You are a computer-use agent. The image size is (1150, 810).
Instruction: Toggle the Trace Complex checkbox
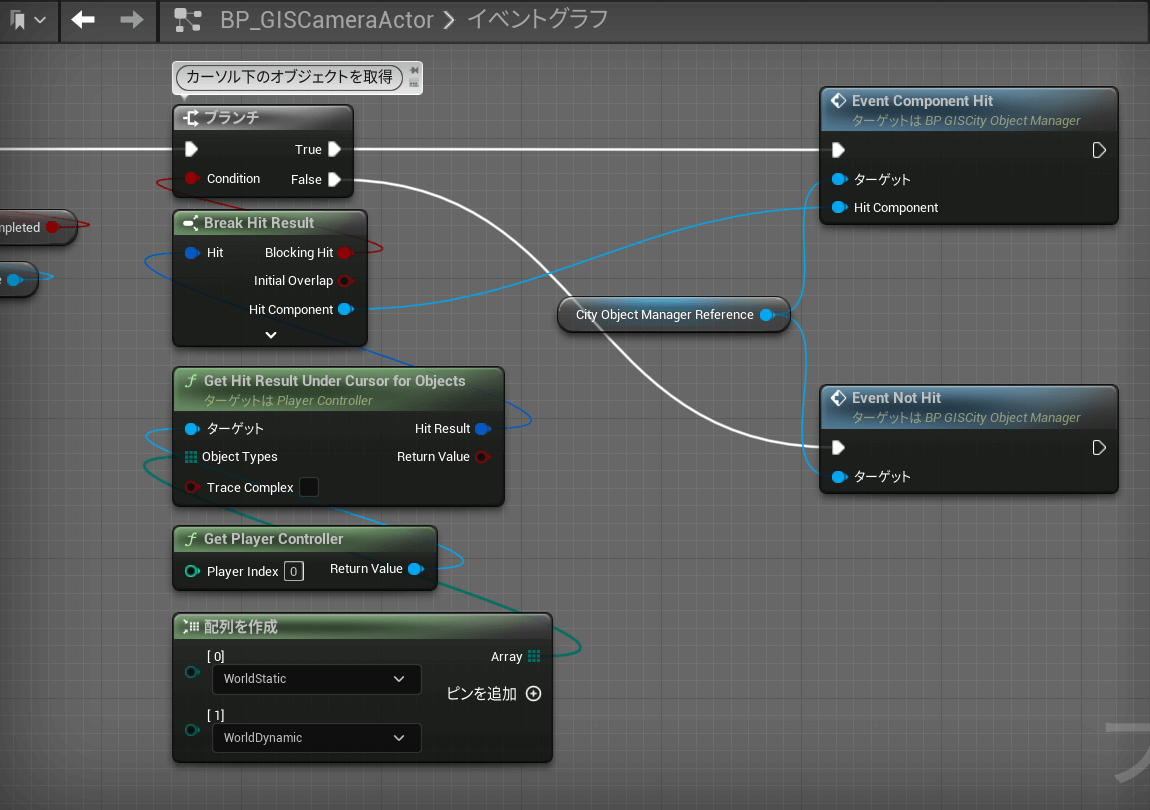(x=309, y=487)
